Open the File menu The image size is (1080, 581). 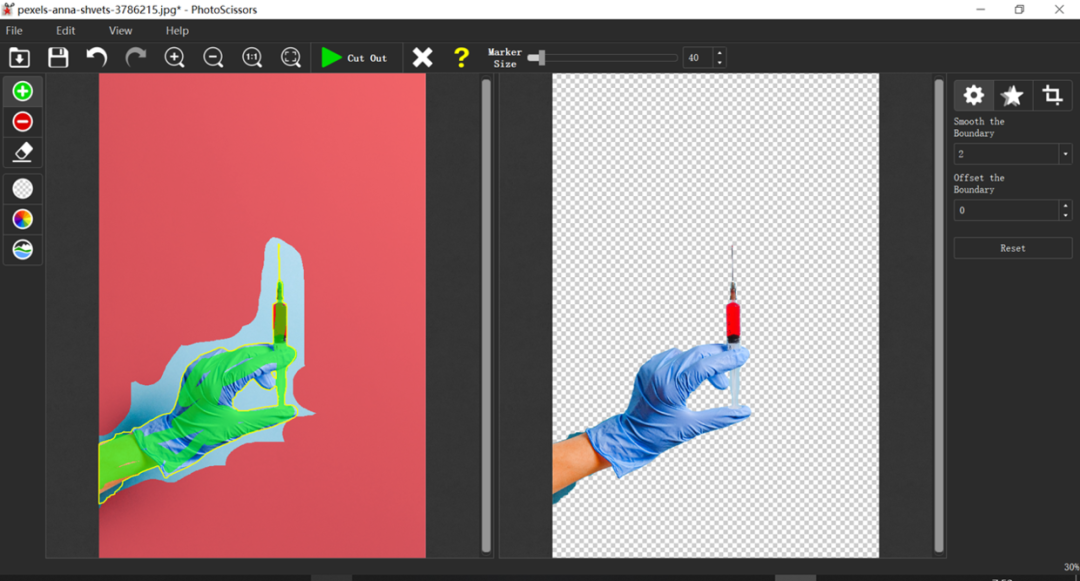(14, 30)
